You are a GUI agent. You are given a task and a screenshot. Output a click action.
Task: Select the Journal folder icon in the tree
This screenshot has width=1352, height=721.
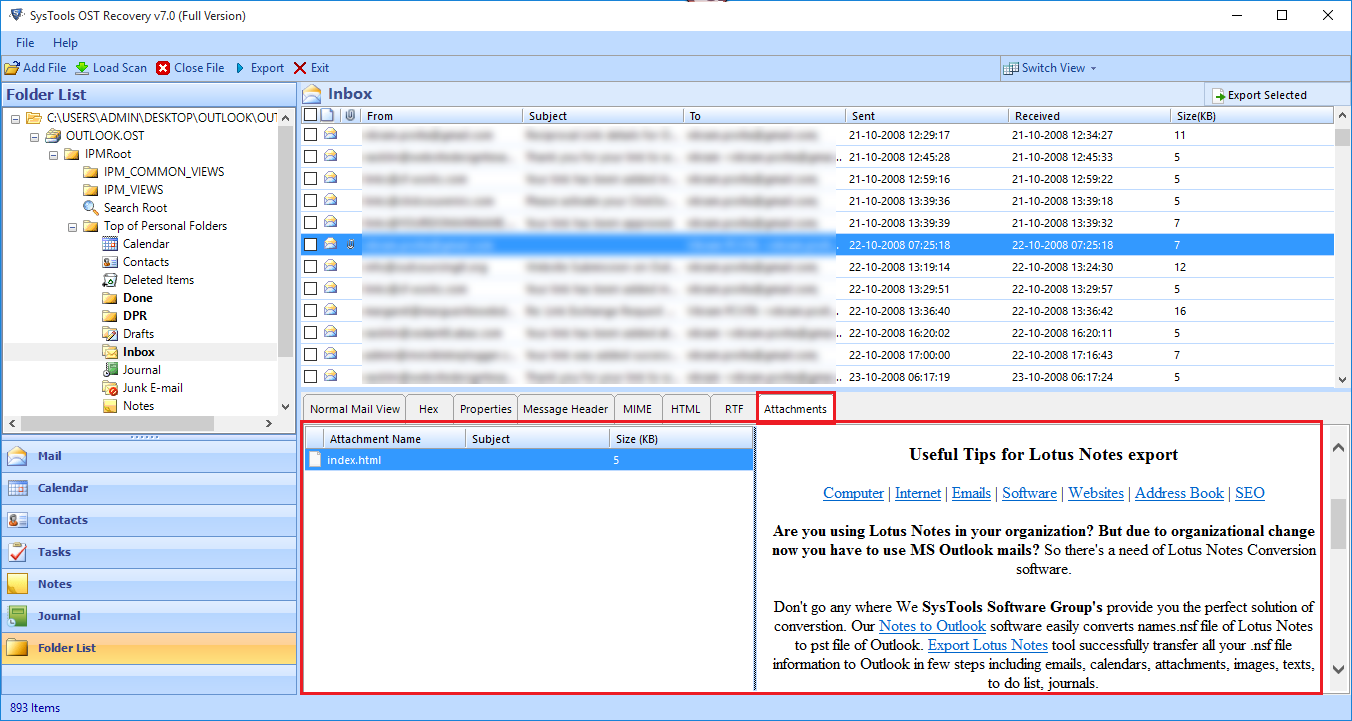click(110, 370)
